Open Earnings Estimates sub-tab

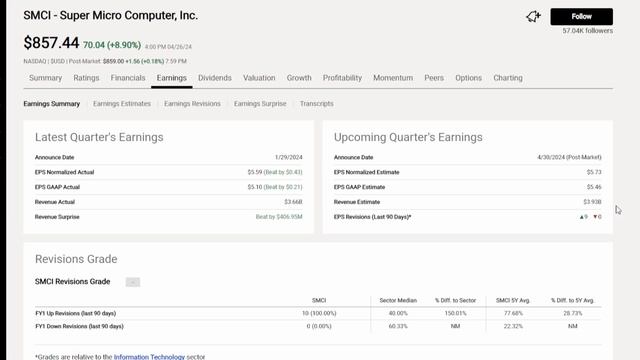[x=122, y=104]
